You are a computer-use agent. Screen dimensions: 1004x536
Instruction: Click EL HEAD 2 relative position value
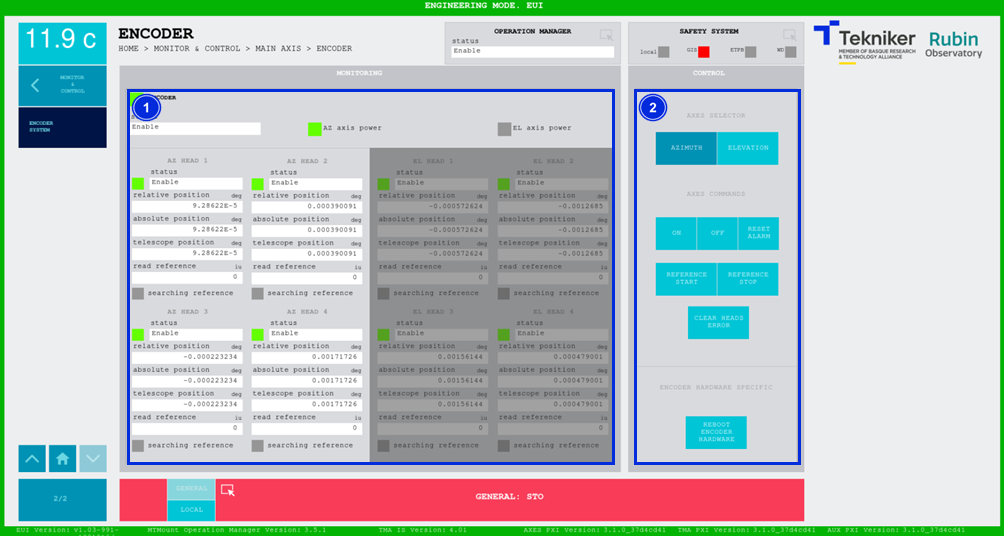click(x=553, y=207)
